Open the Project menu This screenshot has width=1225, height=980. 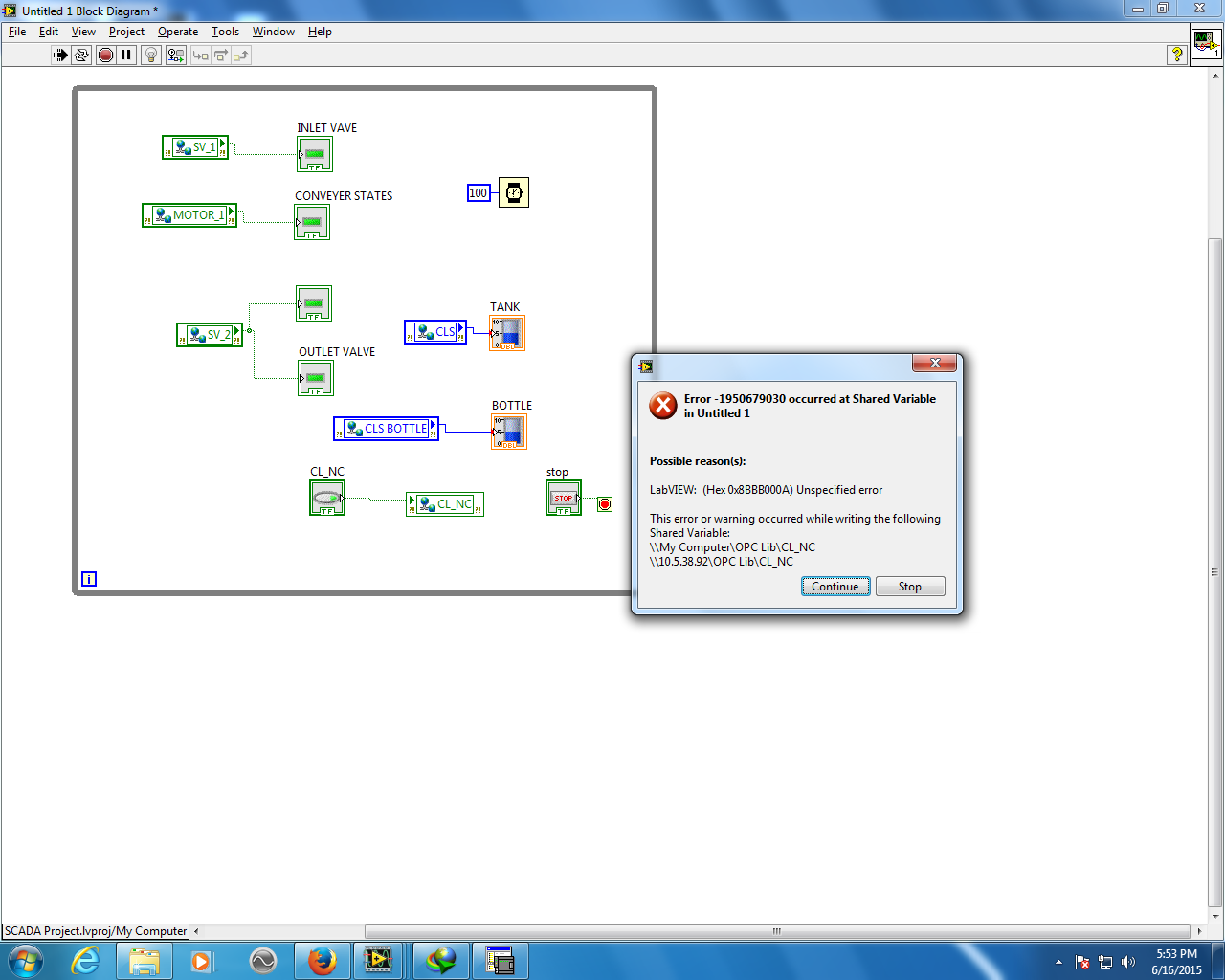click(x=126, y=32)
